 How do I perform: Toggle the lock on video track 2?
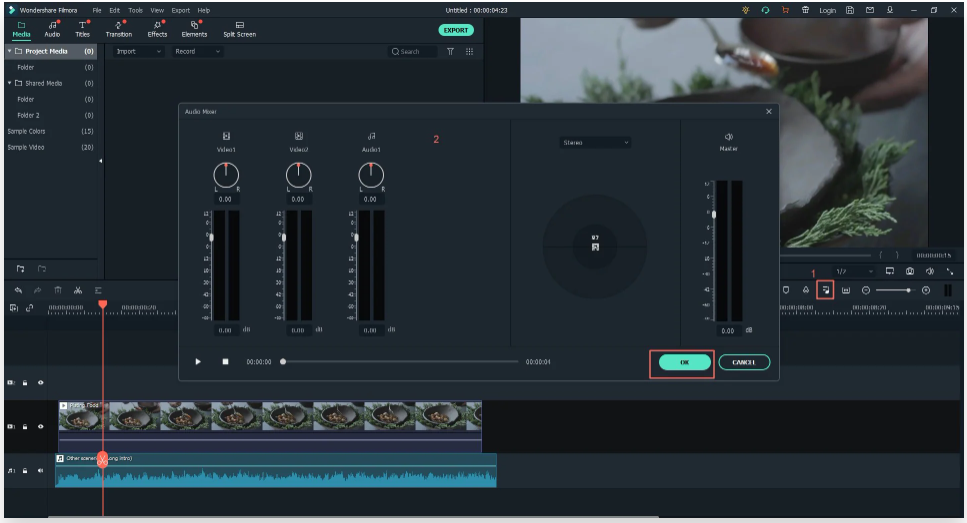tap(27, 382)
